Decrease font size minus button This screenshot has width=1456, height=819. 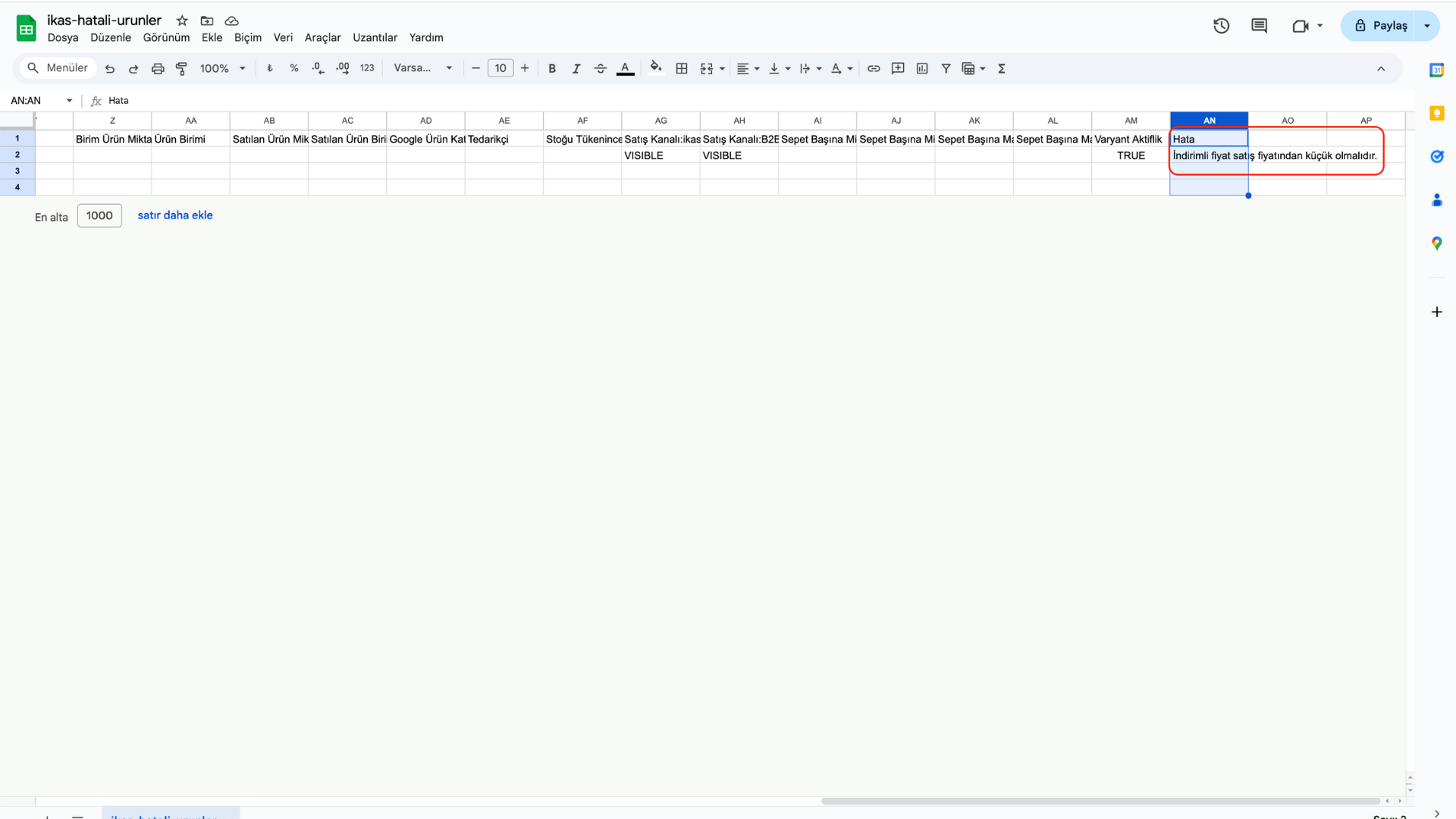click(x=476, y=68)
